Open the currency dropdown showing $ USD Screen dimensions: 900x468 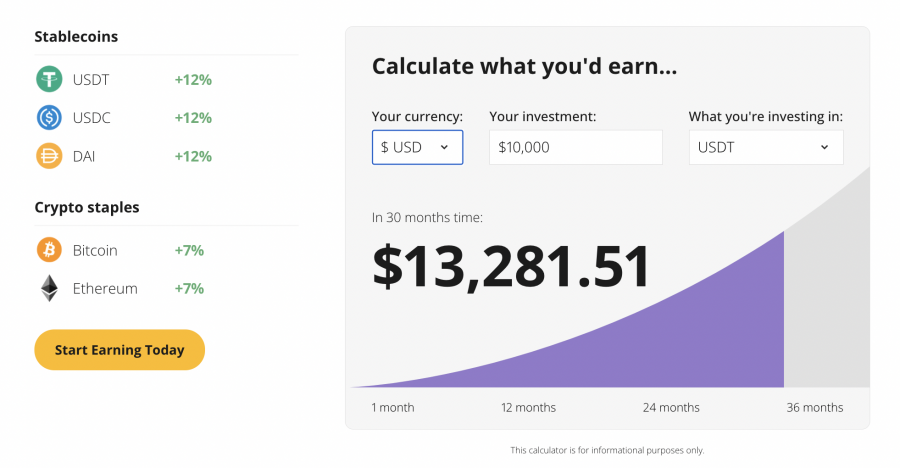417,147
